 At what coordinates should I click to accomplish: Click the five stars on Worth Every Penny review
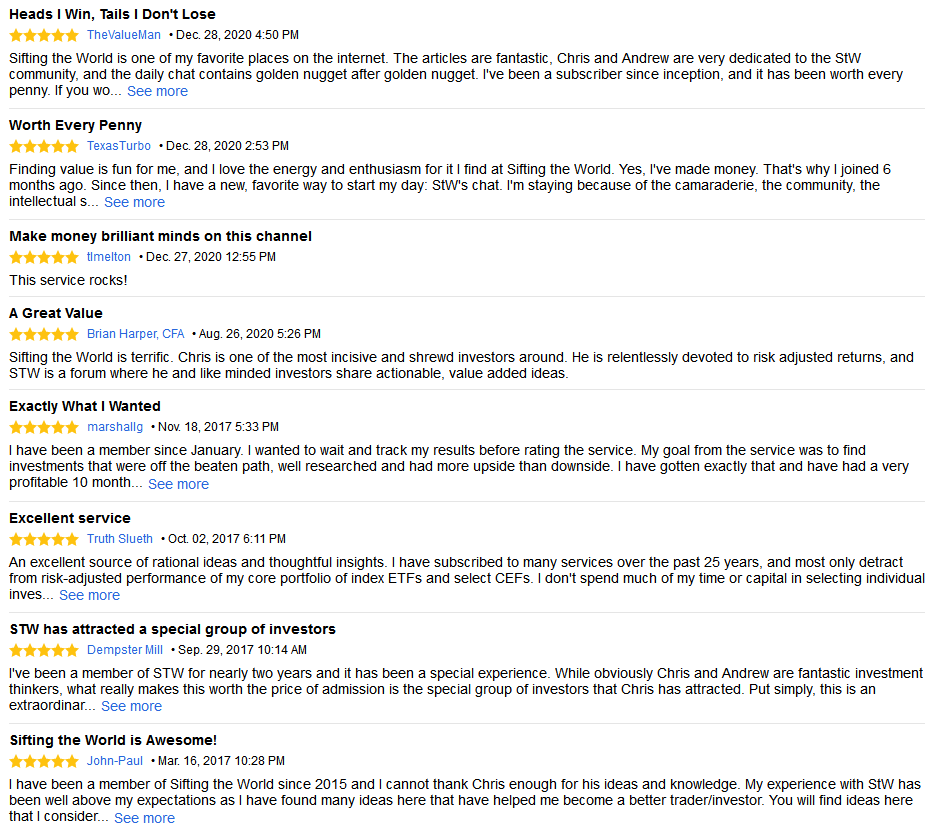[x=43, y=146]
